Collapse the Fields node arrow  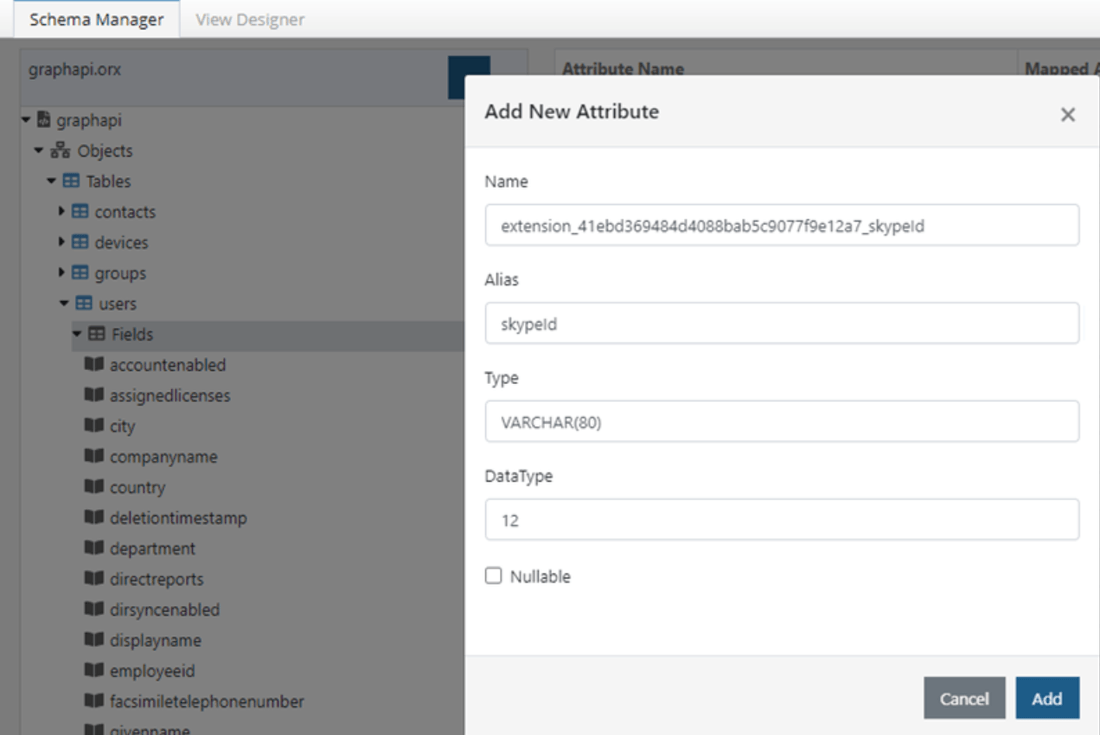pos(77,334)
